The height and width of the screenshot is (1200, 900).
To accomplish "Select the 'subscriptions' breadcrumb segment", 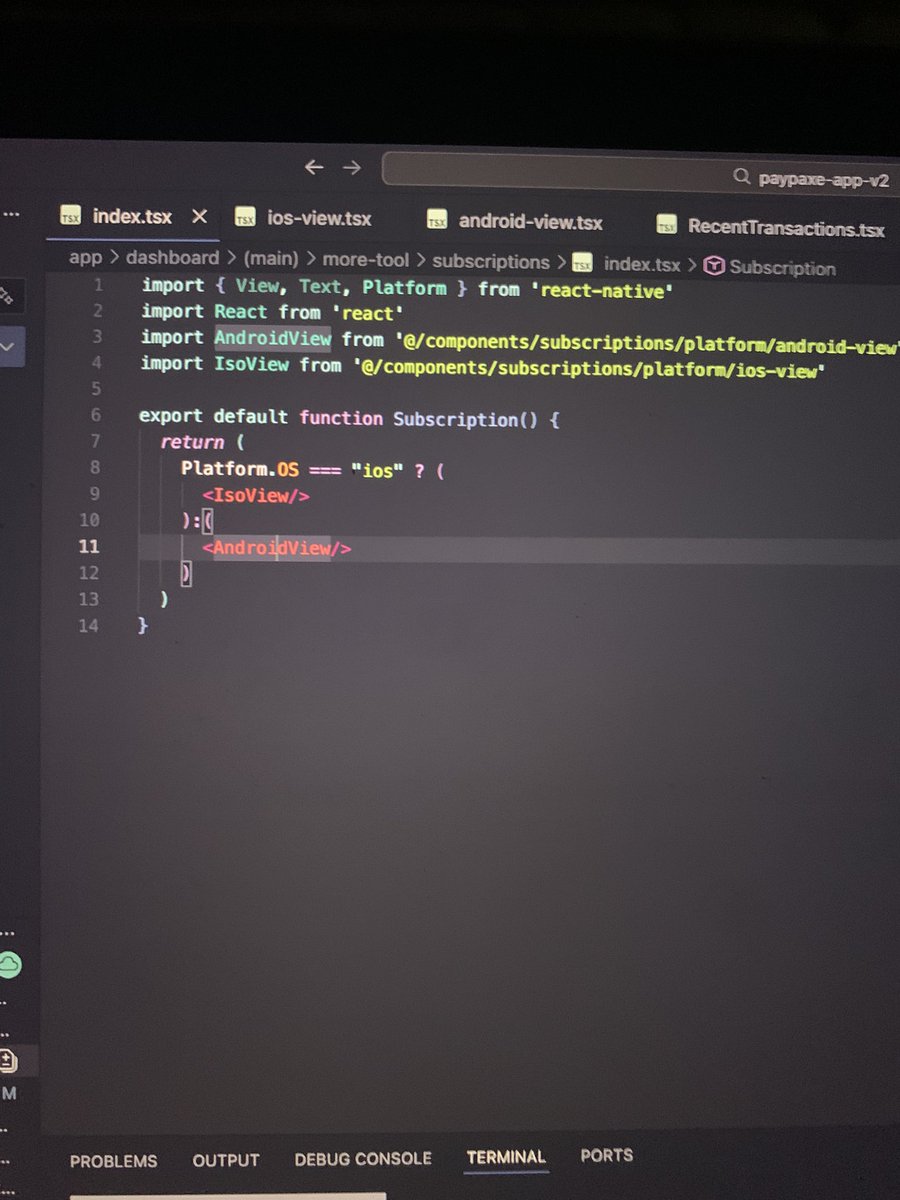I will [x=491, y=262].
